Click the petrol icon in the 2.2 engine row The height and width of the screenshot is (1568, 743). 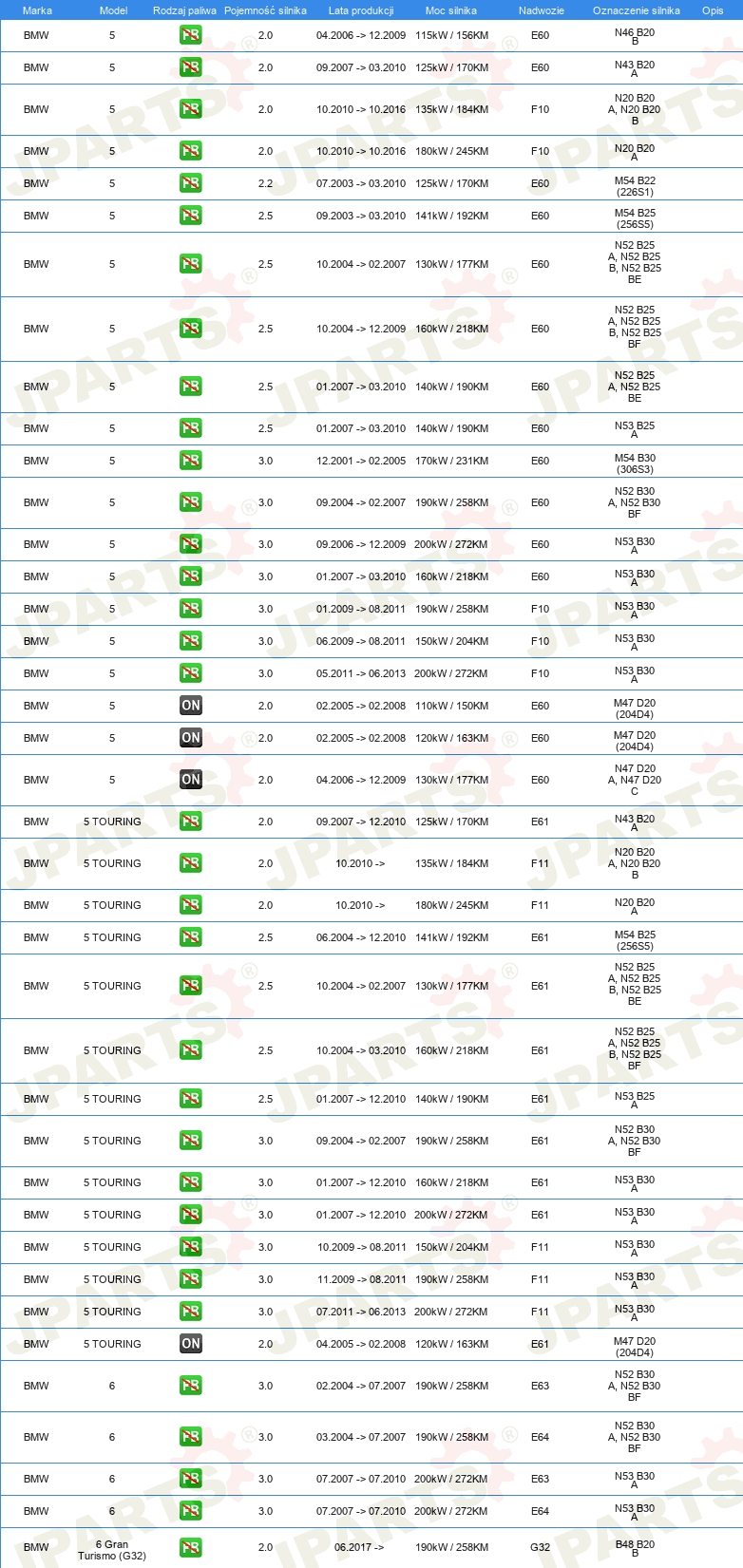(x=191, y=183)
